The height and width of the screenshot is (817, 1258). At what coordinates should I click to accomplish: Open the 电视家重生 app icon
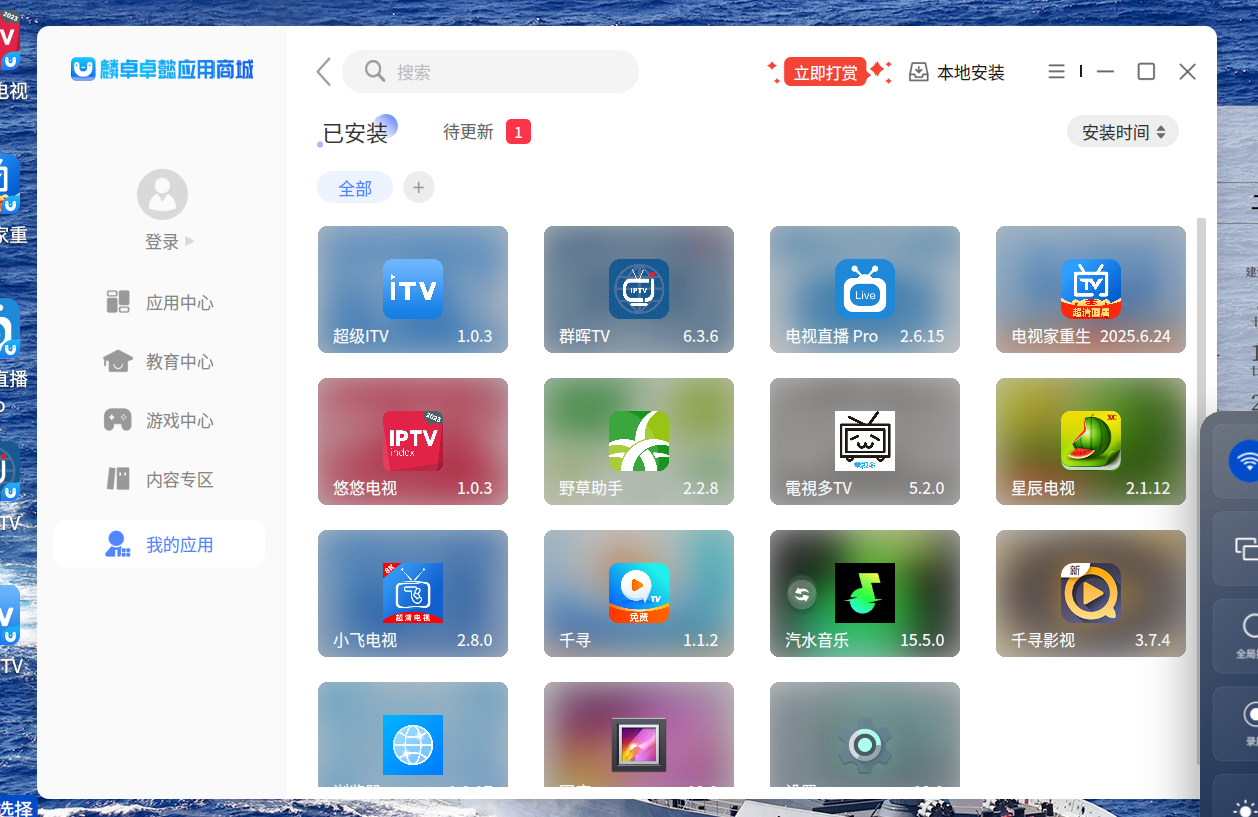pyautogui.click(x=1091, y=289)
